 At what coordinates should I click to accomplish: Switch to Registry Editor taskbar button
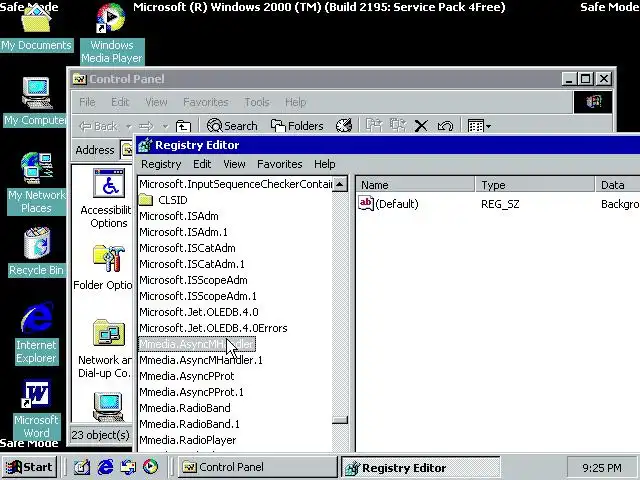click(x=421, y=467)
